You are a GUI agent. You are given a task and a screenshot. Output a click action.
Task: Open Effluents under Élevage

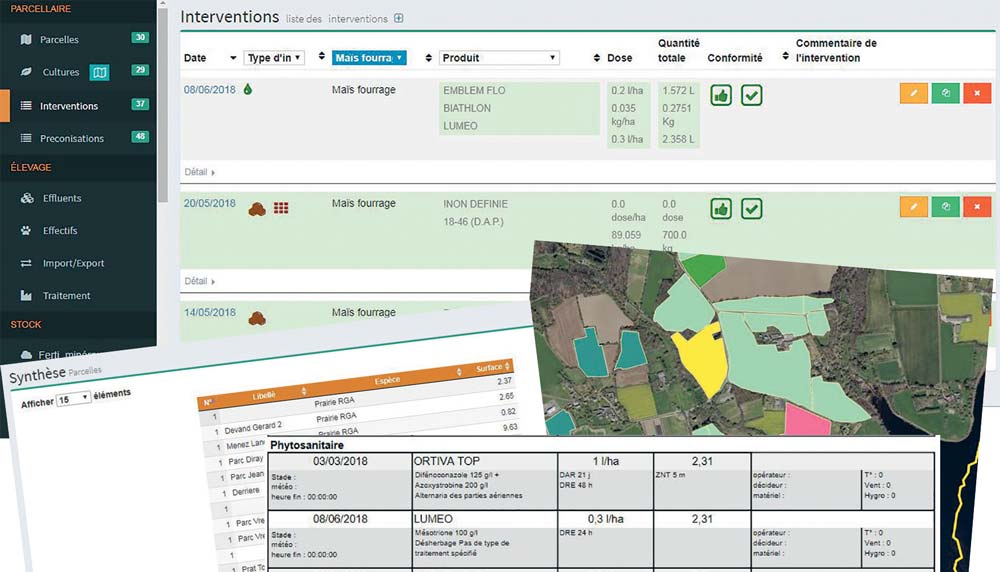62,198
